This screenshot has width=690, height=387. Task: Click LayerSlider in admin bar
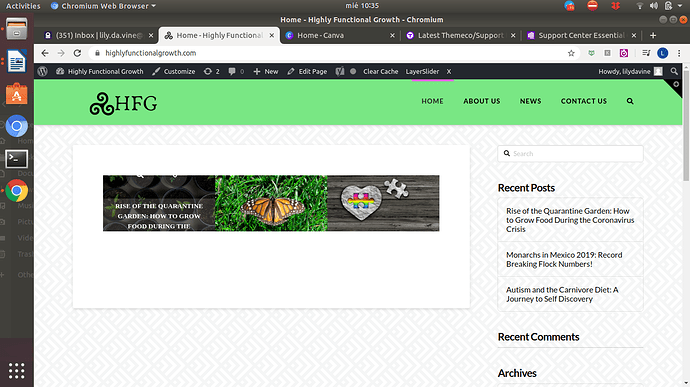click(x=422, y=71)
